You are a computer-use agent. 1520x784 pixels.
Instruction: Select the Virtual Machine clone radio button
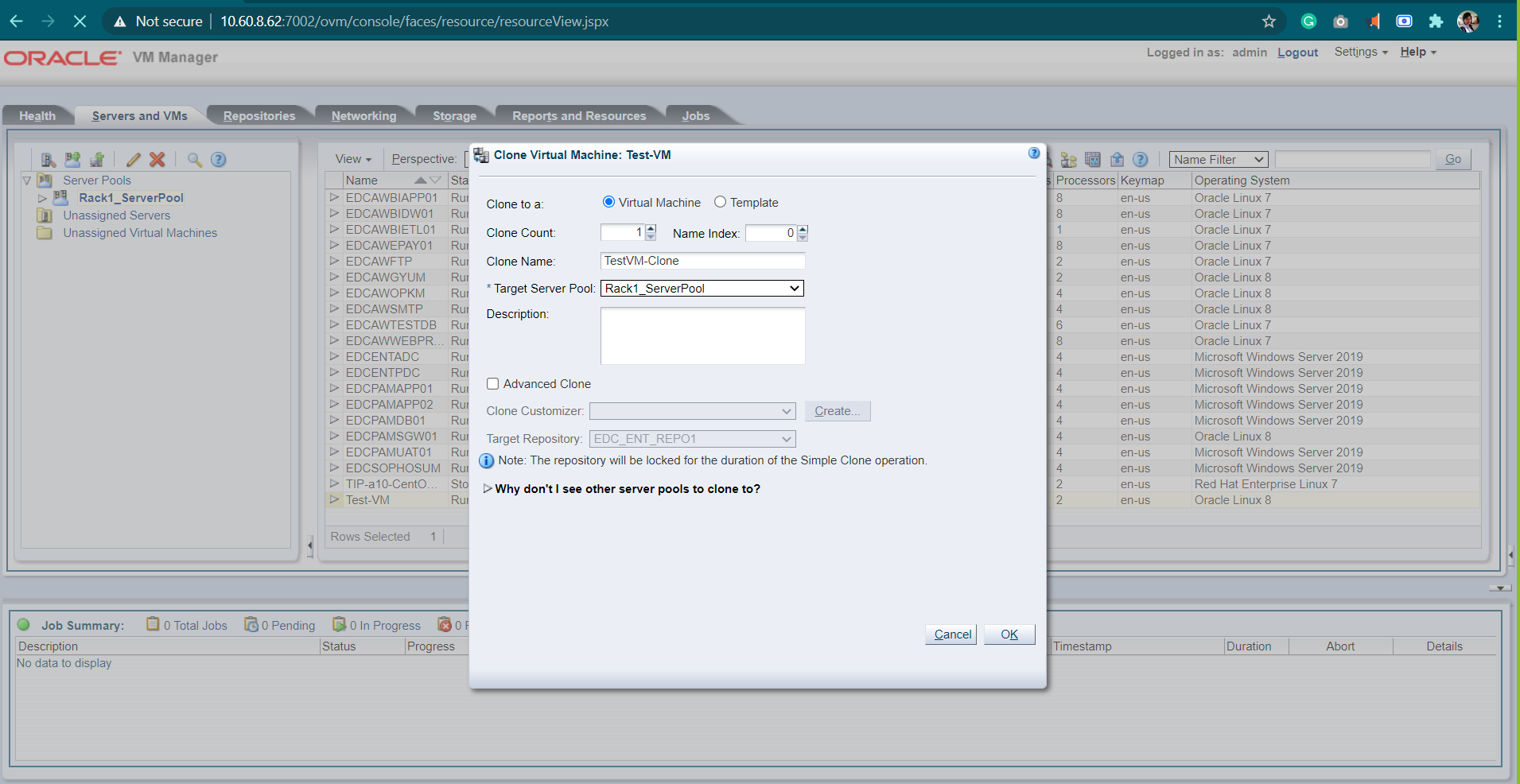pyautogui.click(x=608, y=202)
